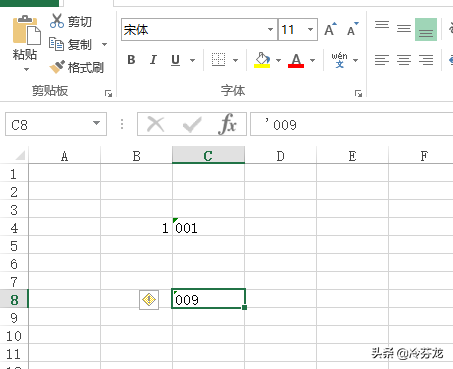The height and width of the screenshot is (369, 453).
Task: Select row 8 header
Action: [14, 300]
